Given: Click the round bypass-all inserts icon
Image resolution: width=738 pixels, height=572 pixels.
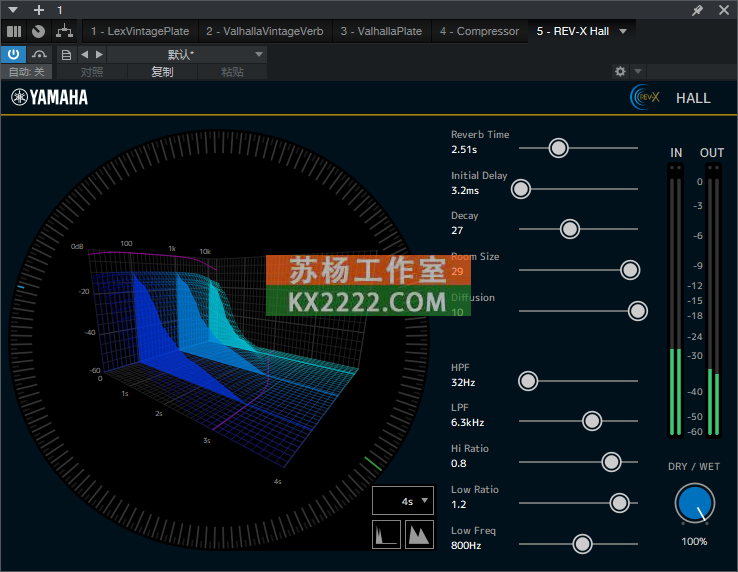Looking at the screenshot, I should pyautogui.click(x=38, y=32).
